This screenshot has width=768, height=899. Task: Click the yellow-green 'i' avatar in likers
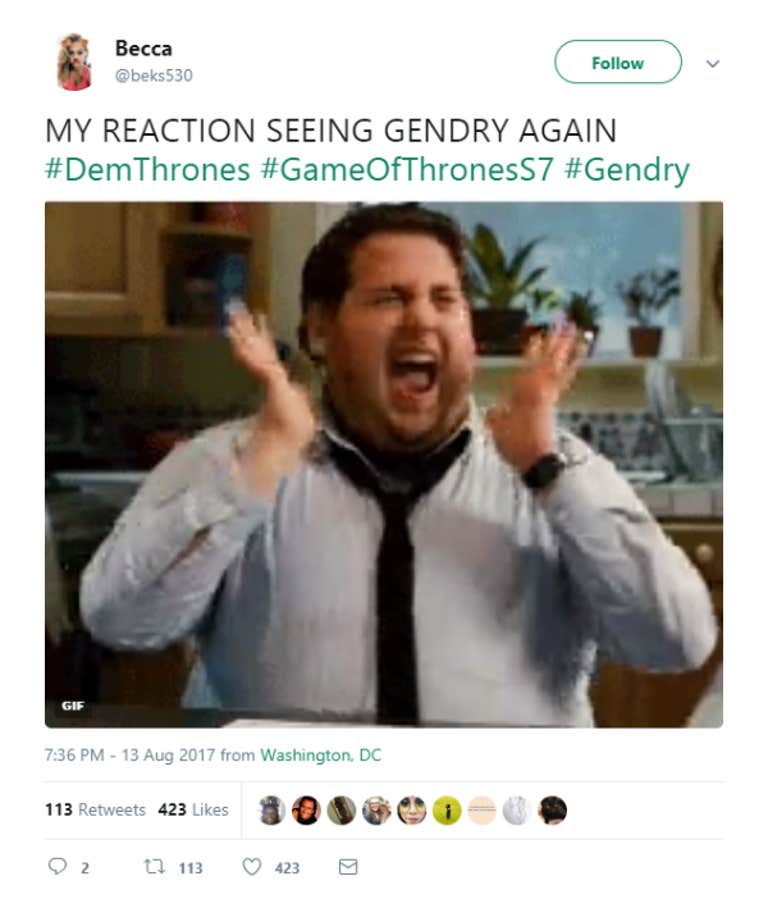click(x=447, y=810)
